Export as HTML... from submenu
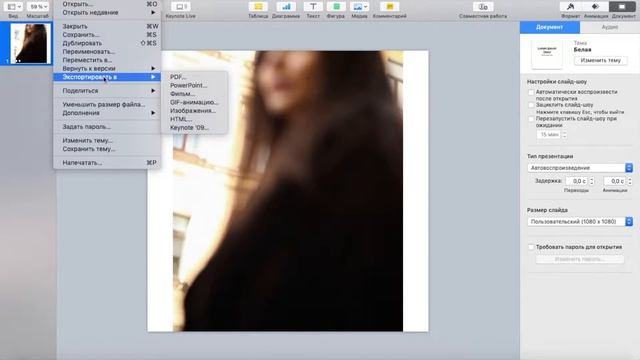This screenshot has height=360, width=640. point(194,119)
